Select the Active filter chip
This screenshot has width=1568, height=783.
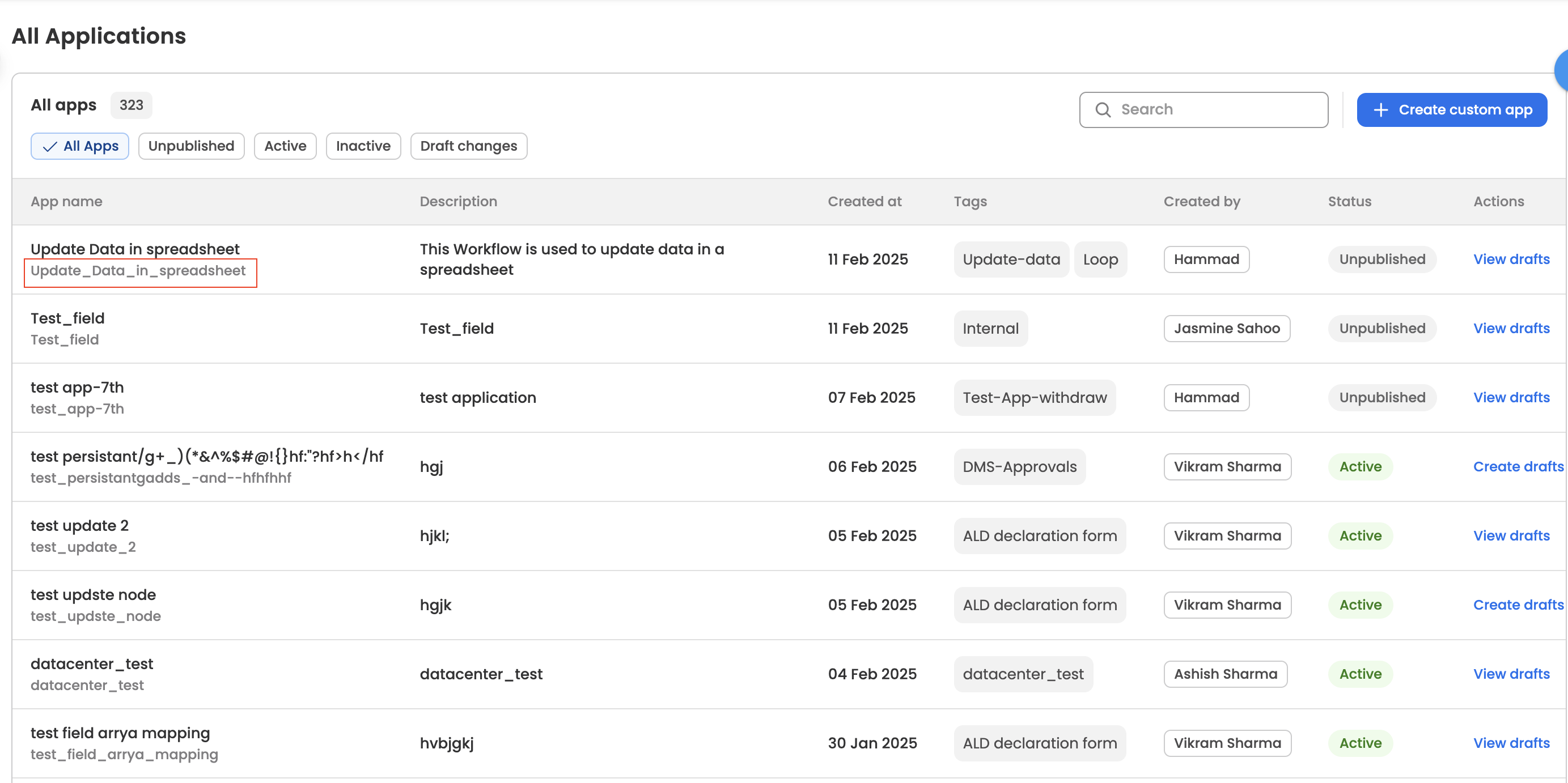285,146
